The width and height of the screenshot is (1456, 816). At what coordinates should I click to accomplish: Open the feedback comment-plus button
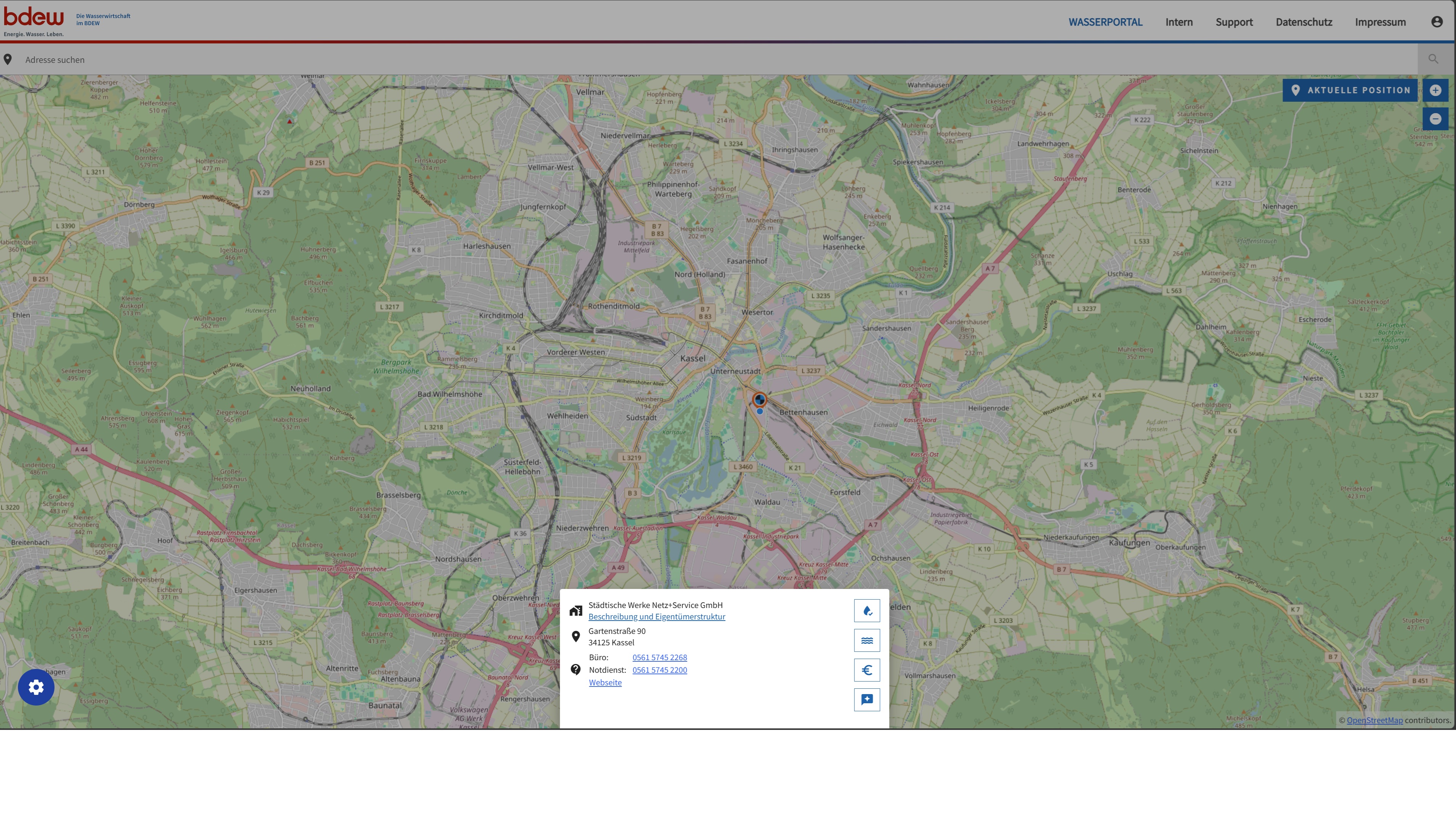tap(866, 699)
